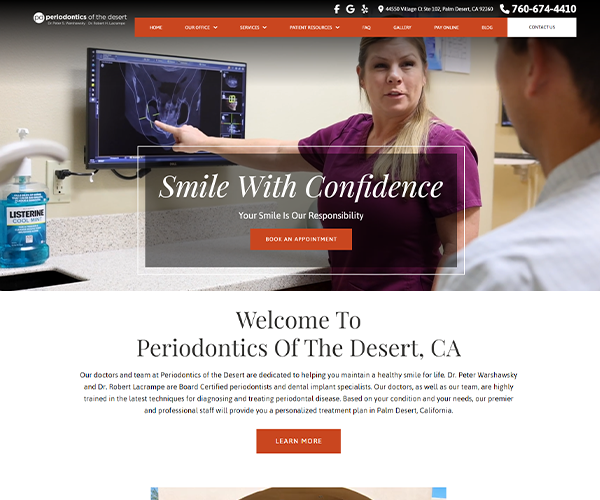The image size is (600, 500).
Task: Click the phone handset icon
Action: point(504,9)
